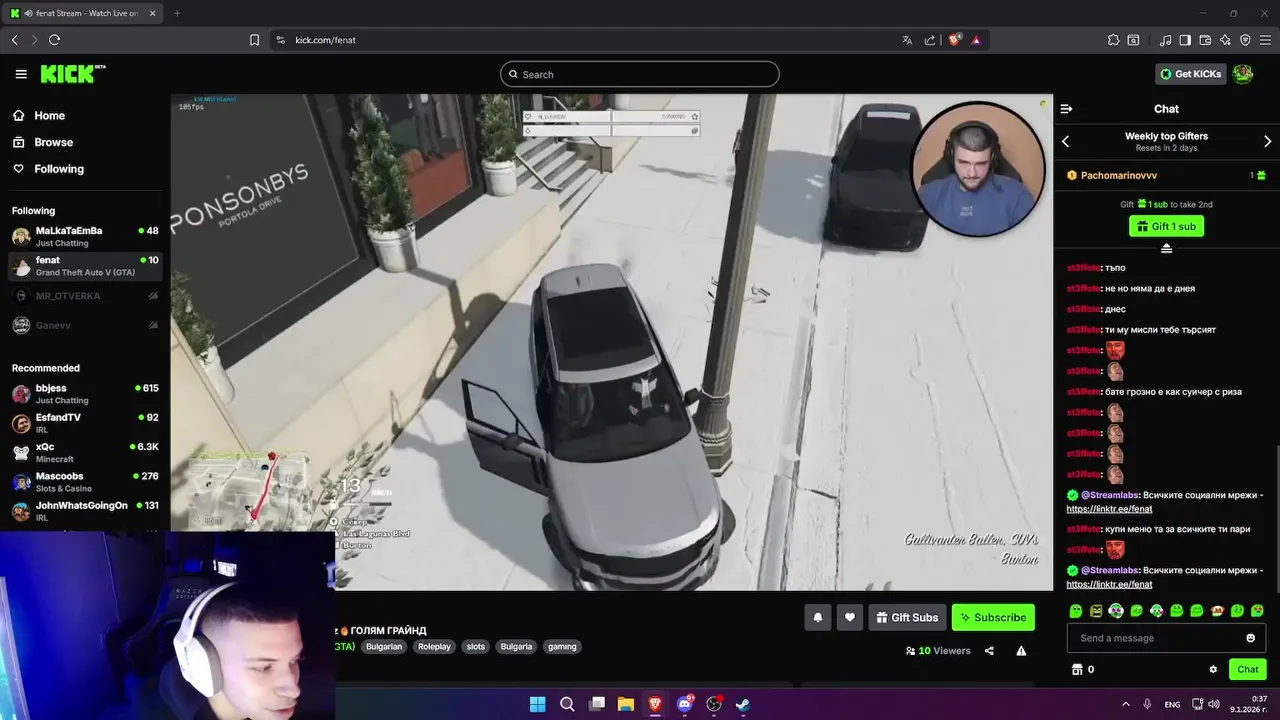1280x720 pixels.
Task: Open Brave Rewards triangle icon
Action: 976,40
